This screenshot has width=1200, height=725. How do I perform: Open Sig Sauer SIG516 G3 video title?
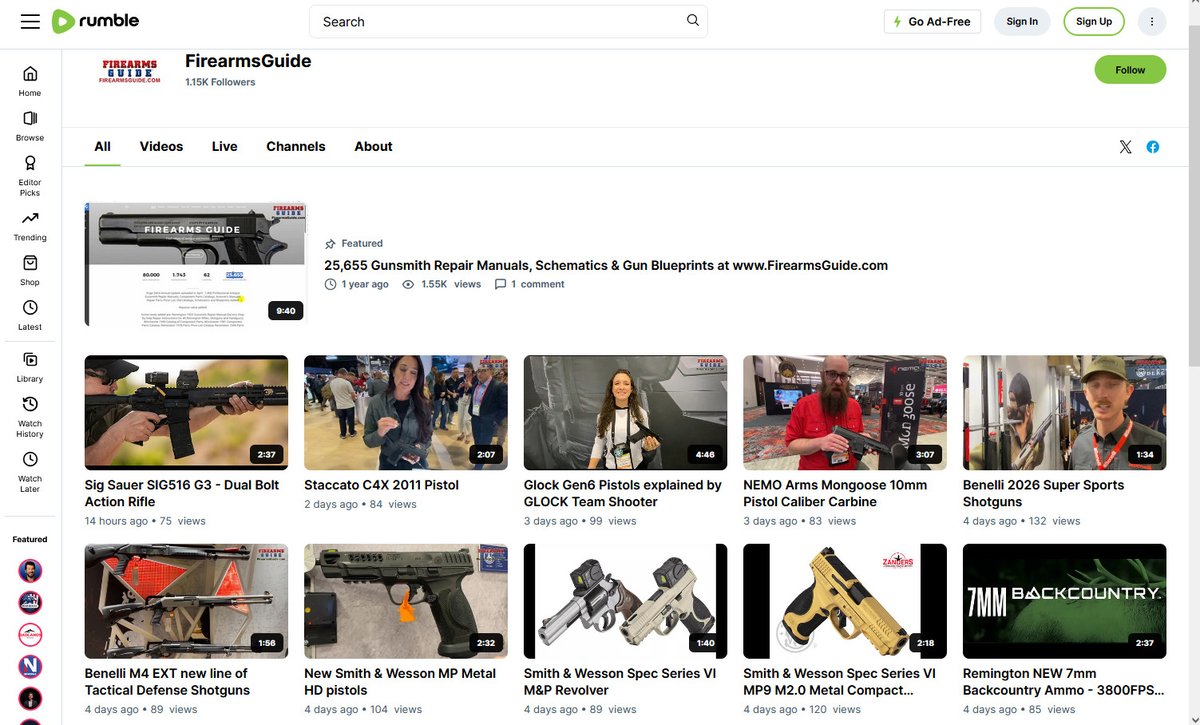pyautogui.click(x=182, y=493)
